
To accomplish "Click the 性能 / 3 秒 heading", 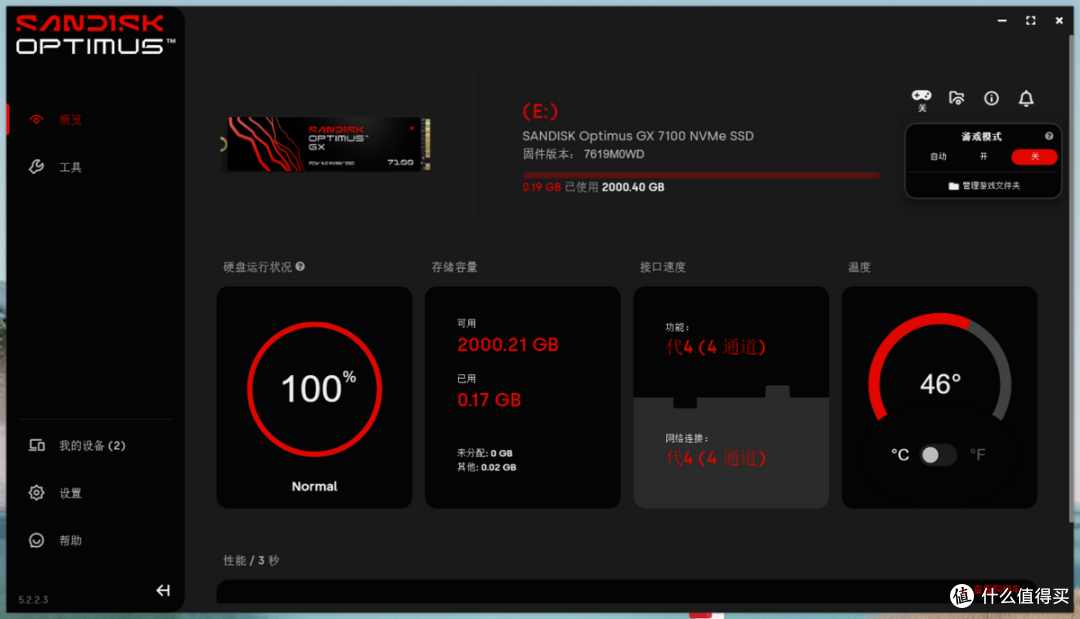I will [251, 560].
